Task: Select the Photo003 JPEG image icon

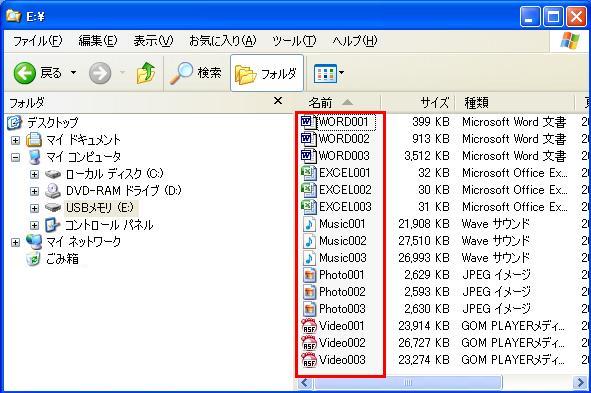Action: pos(309,309)
